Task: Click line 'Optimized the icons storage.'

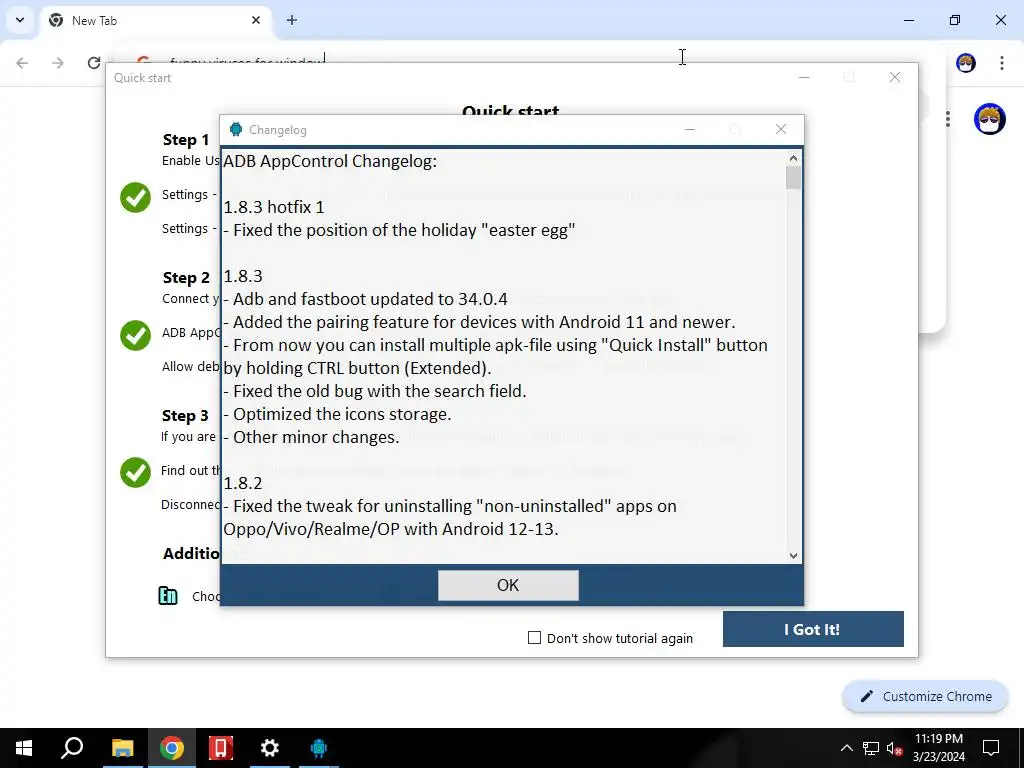Action: click(337, 414)
